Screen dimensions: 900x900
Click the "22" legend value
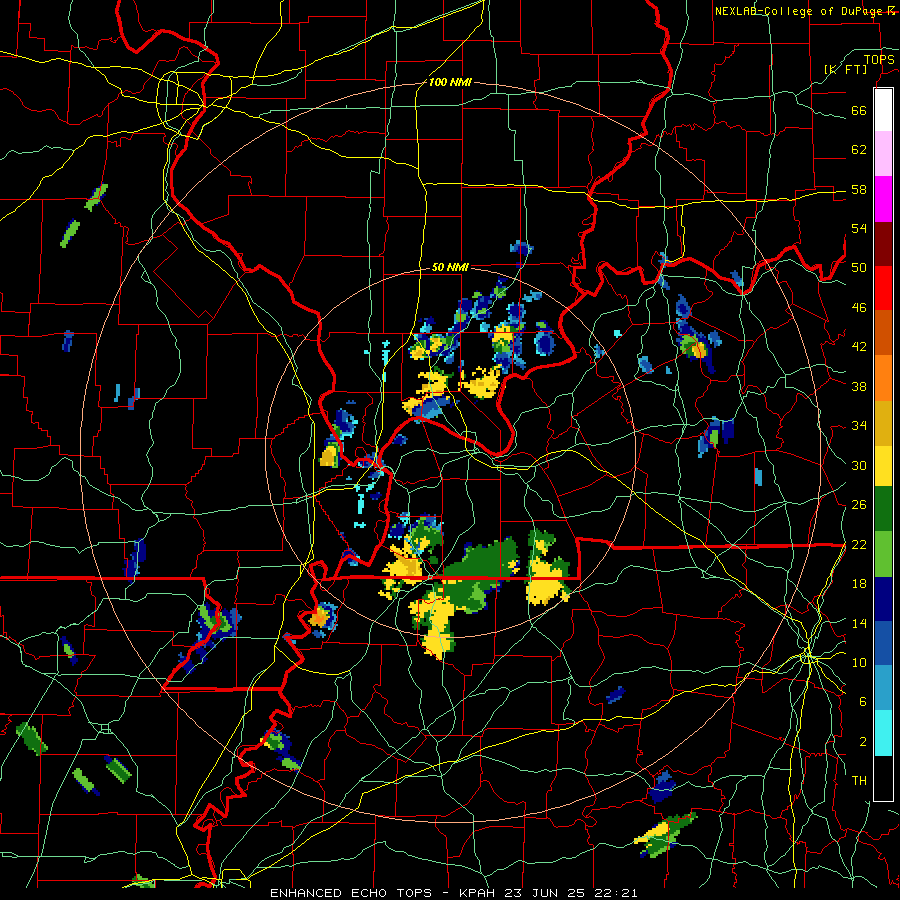(859, 544)
